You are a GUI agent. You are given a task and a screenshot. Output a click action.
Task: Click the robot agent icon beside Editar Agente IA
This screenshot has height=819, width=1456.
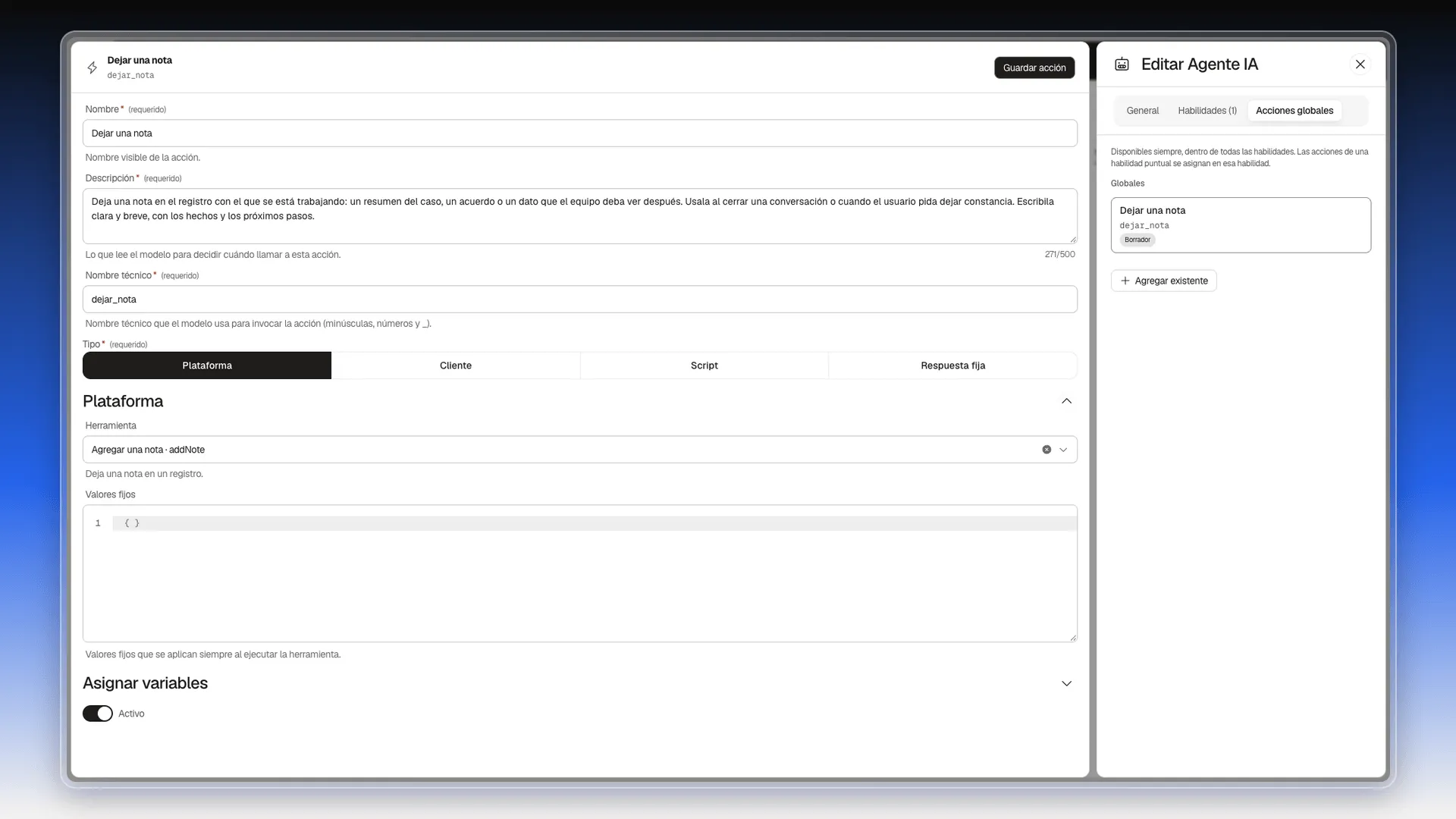pyautogui.click(x=1122, y=64)
